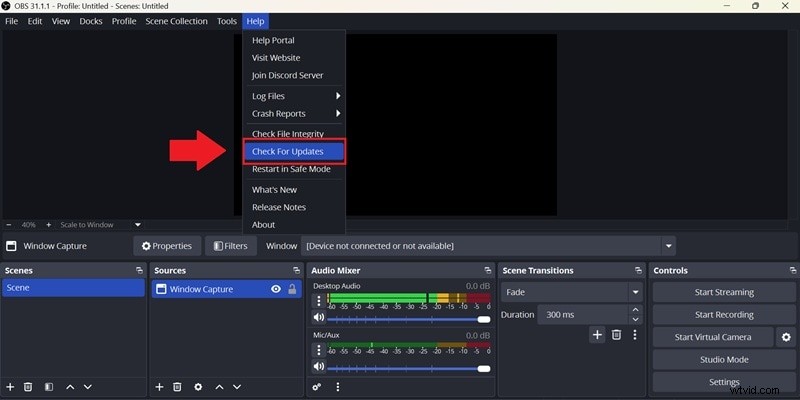This screenshot has height=400, width=800.
Task: Add a new scene with plus icon
Action: click(10, 387)
